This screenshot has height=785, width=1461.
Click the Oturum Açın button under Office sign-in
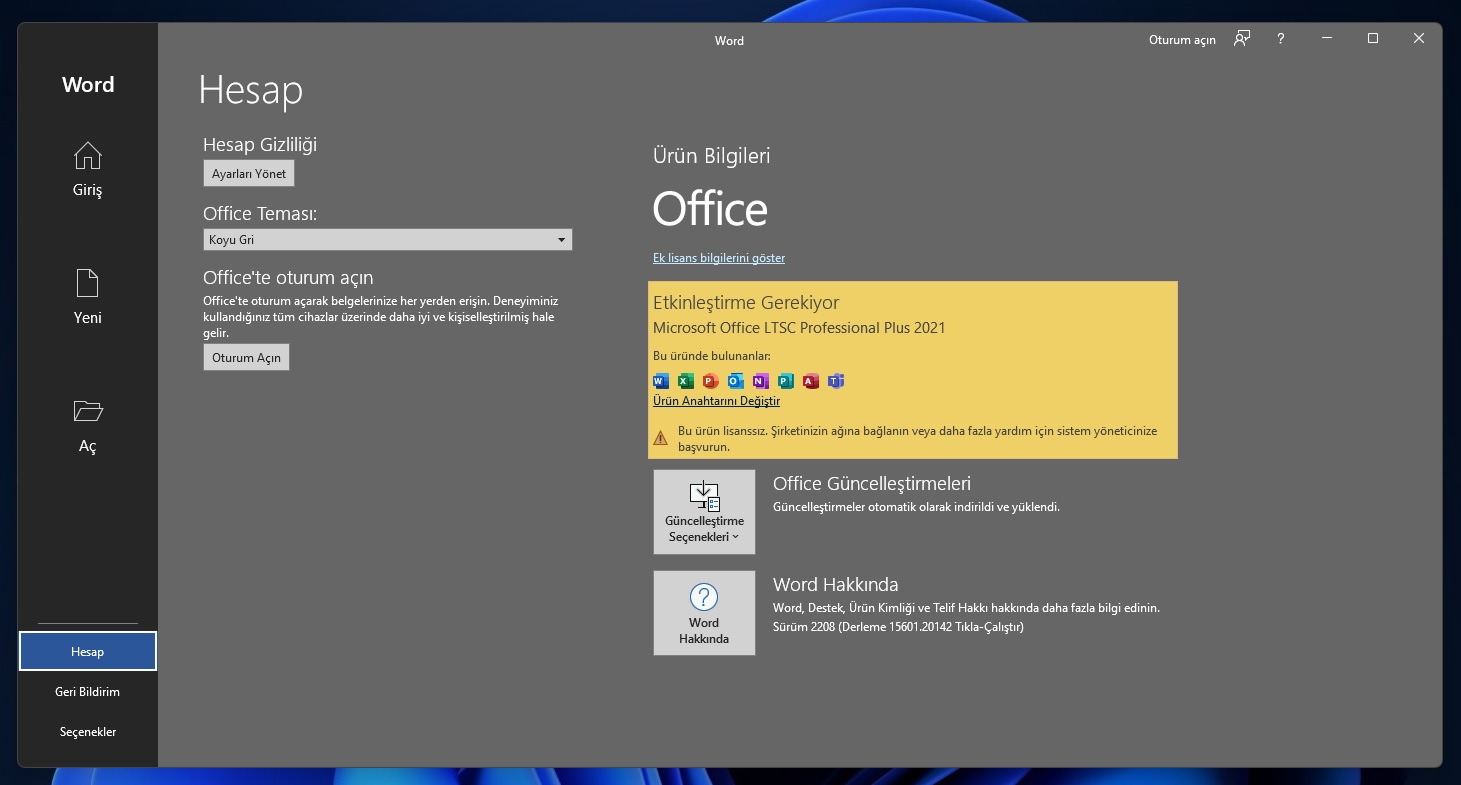coord(246,357)
